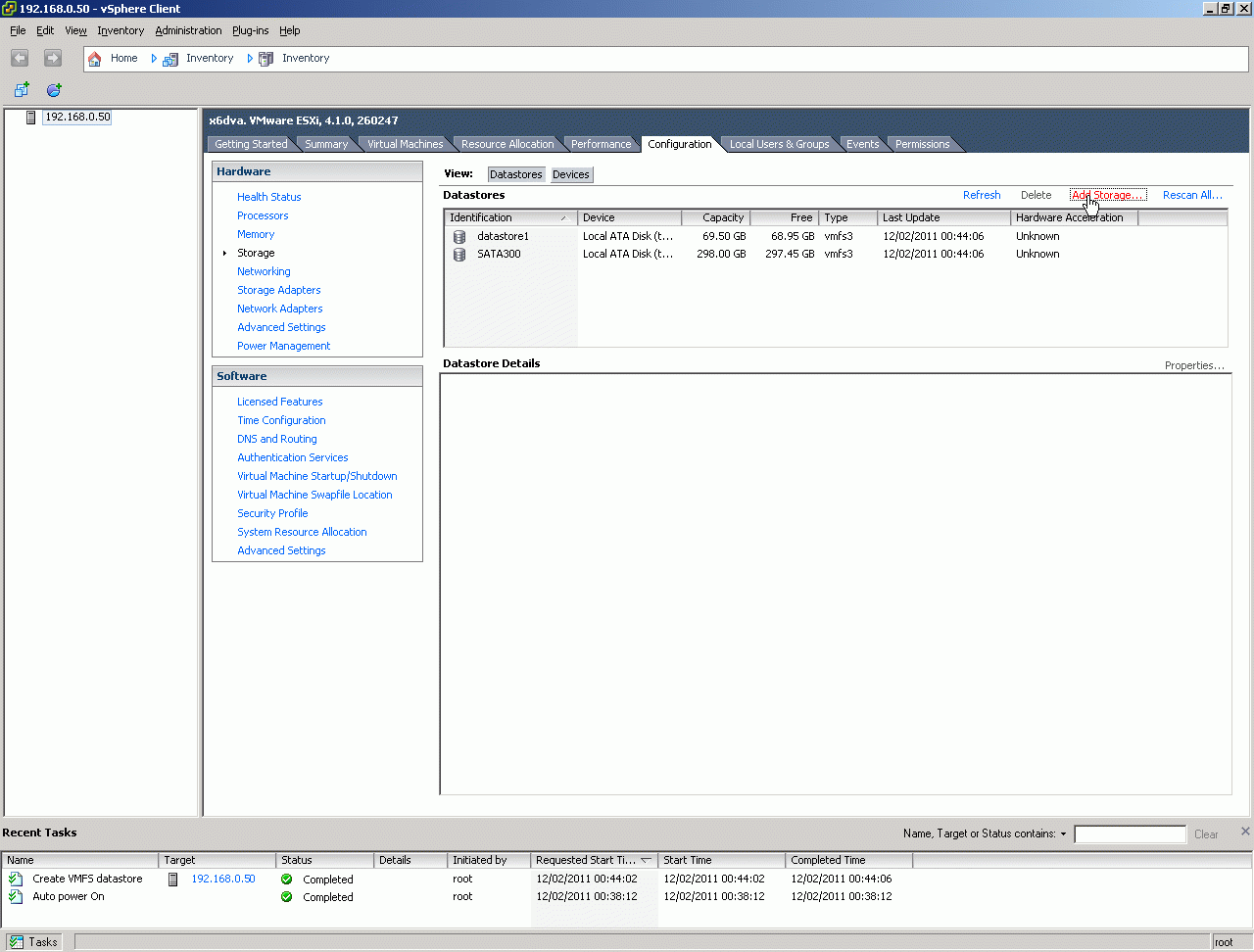Open the Administration menu
Image resolution: width=1254 pixels, height=952 pixels.
[x=188, y=30]
